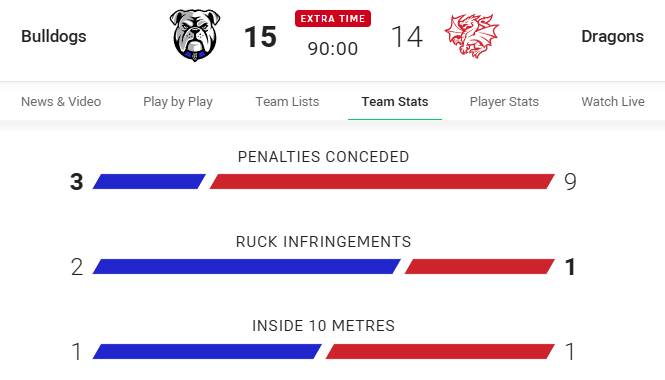
Task: Select the Team Stats tab
Action: click(395, 102)
